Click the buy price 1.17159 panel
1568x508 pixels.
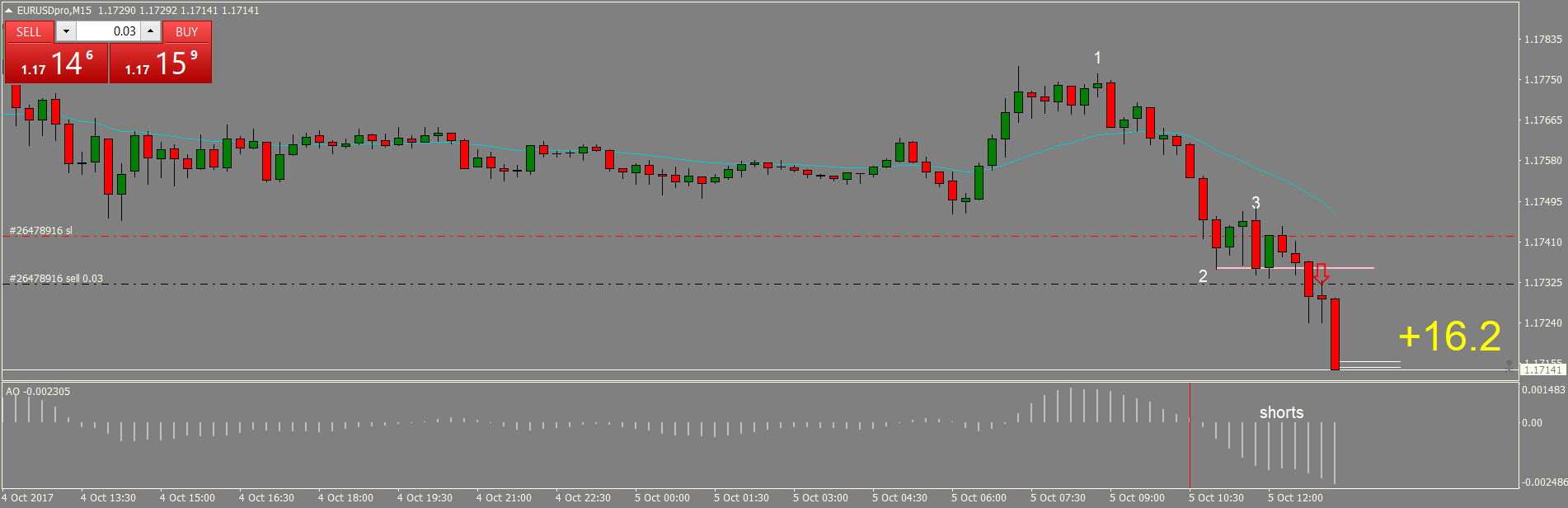click(160, 63)
